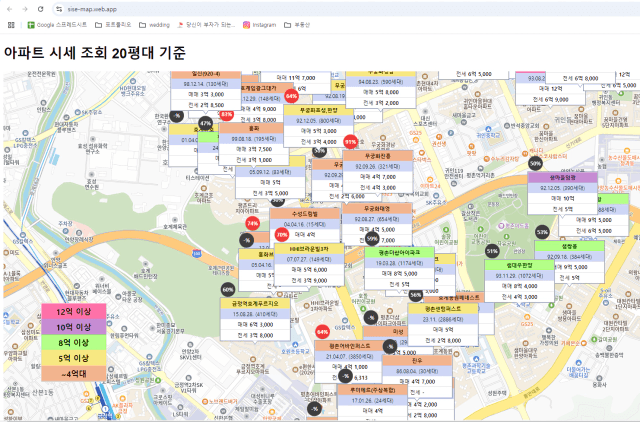Click the 21.04.07. (3850세대) date row
The height and width of the screenshot is (422, 640).
(350, 356)
